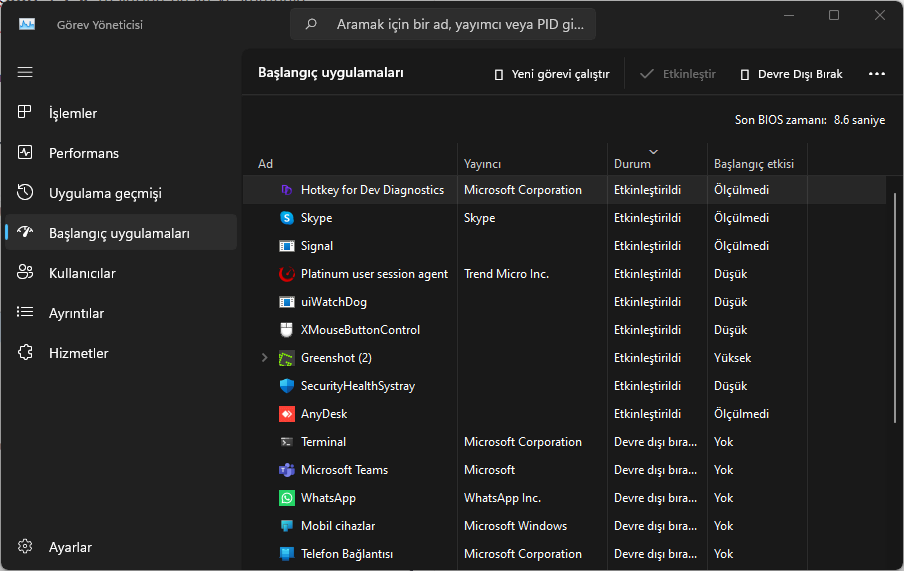Click the Son BIOS zamanı value
Image resolution: width=904 pixels, height=571 pixels.
(859, 120)
